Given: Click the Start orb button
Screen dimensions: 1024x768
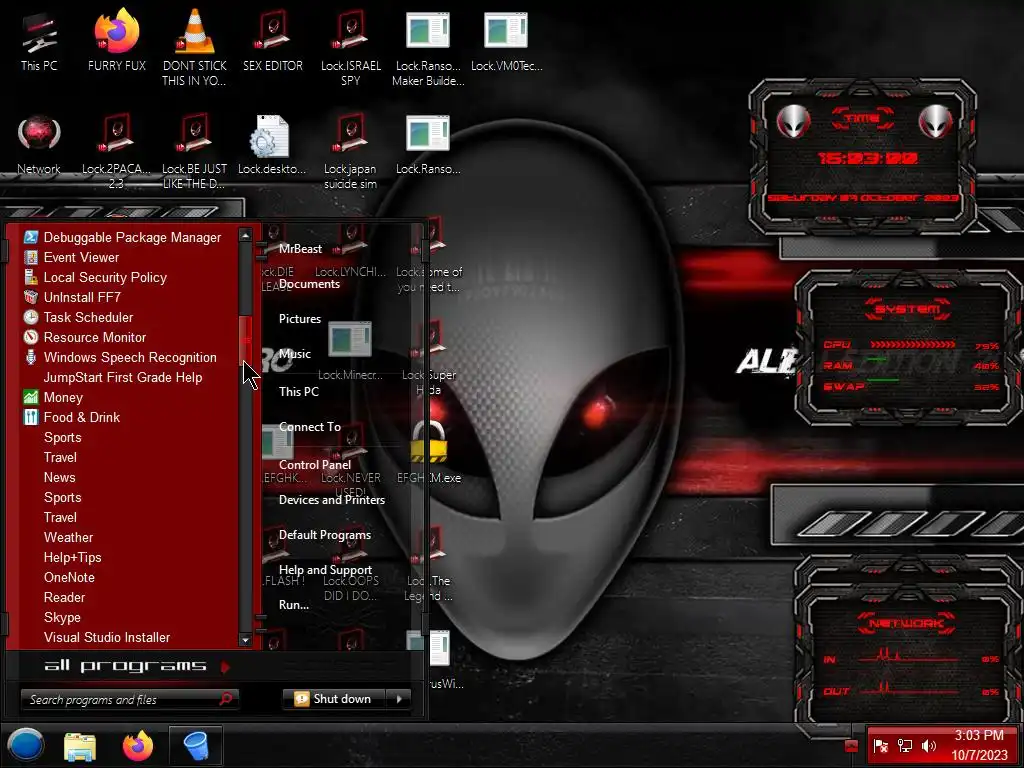Looking at the screenshot, I should [25, 745].
